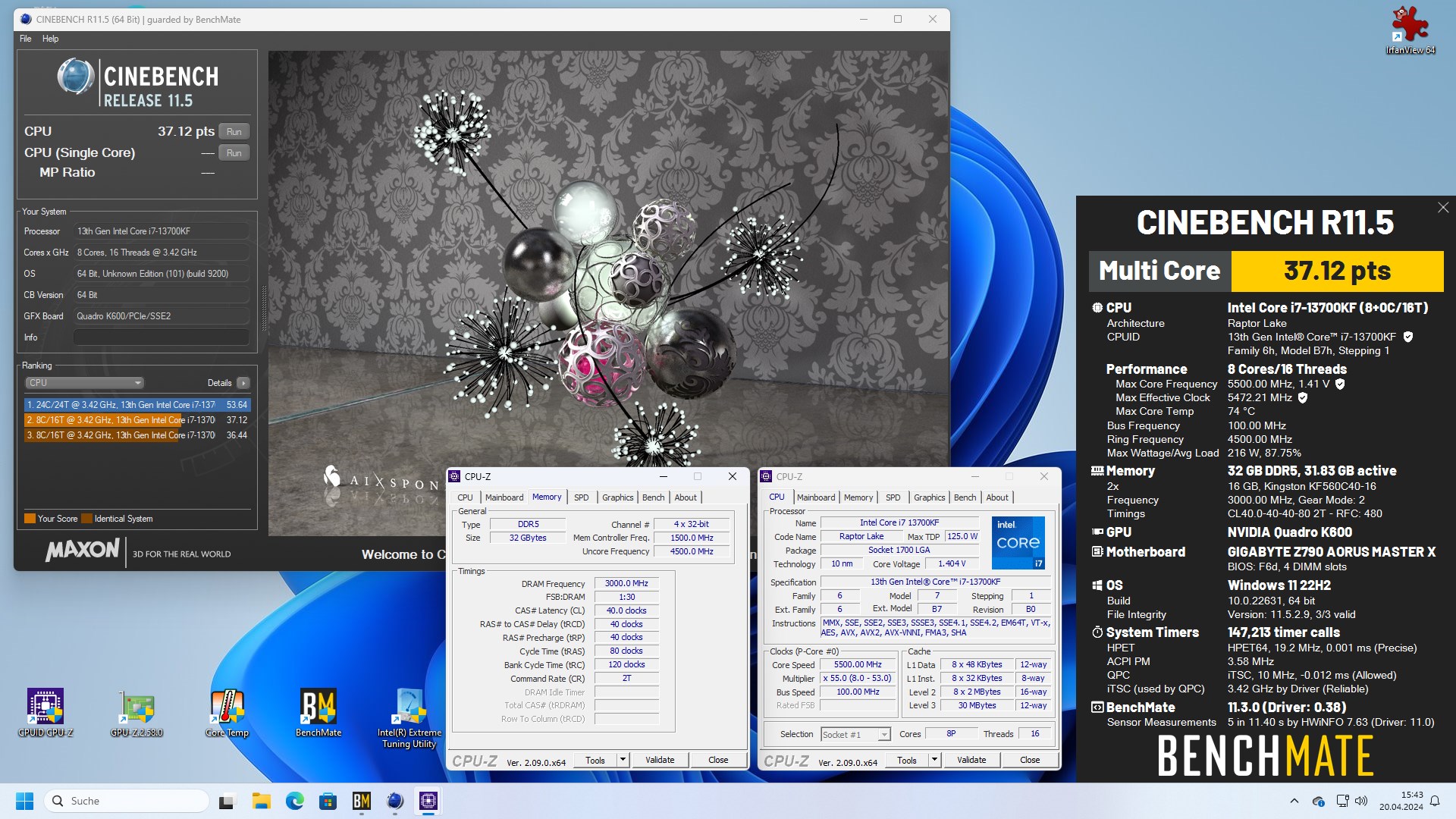The width and height of the screenshot is (1456, 819).
Task: Click the DRAM Frequency 3000.0 MHz value
Action: (x=626, y=584)
